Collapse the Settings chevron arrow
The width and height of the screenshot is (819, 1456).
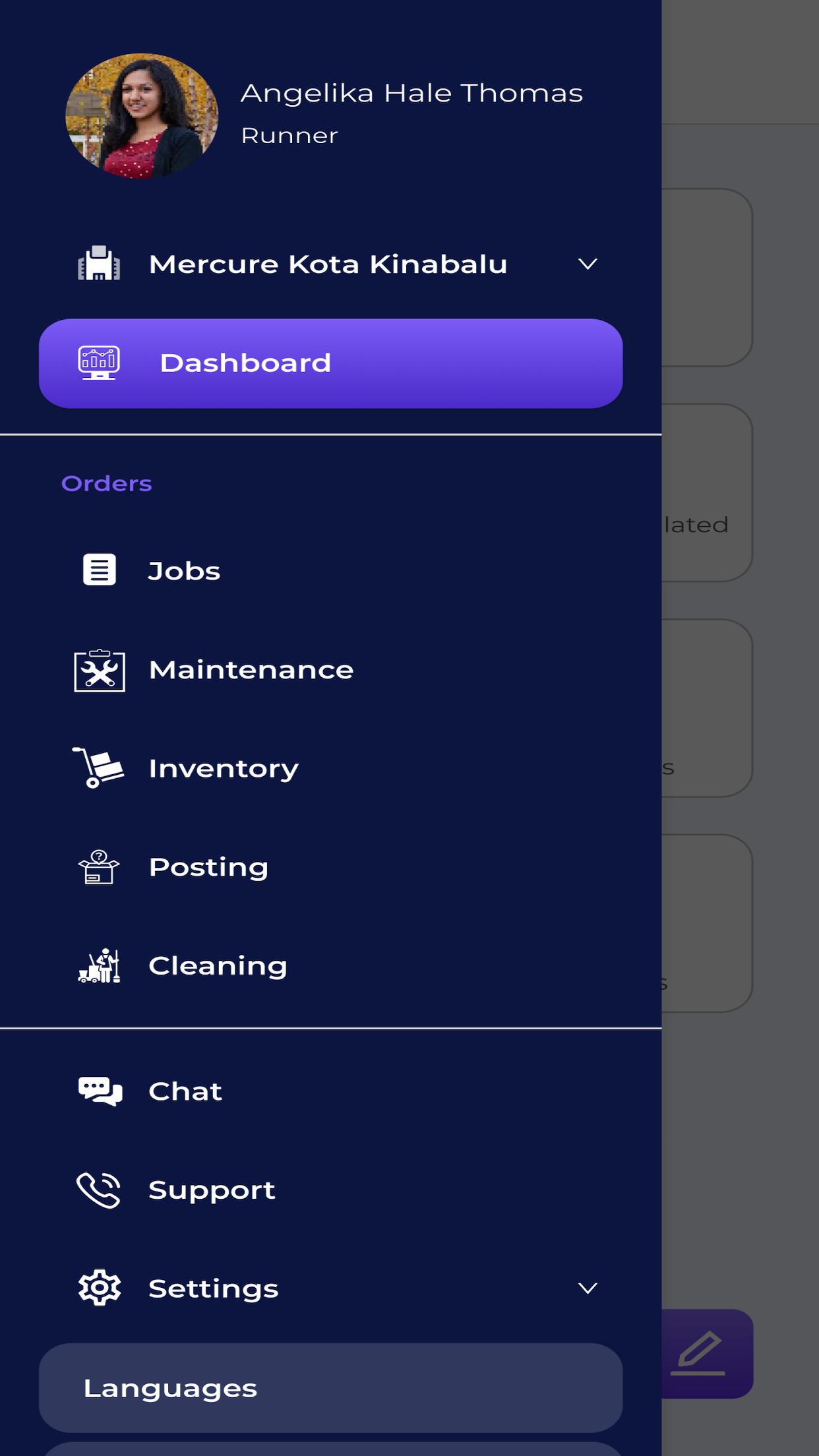588,1289
